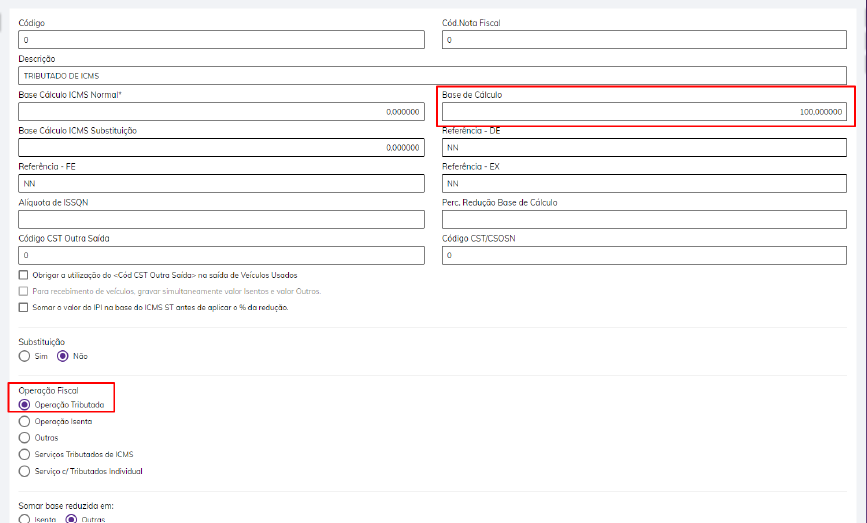Viewport: 867px width, 523px height.
Task: Select Sim under Substituição
Action: [x=25, y=356]
